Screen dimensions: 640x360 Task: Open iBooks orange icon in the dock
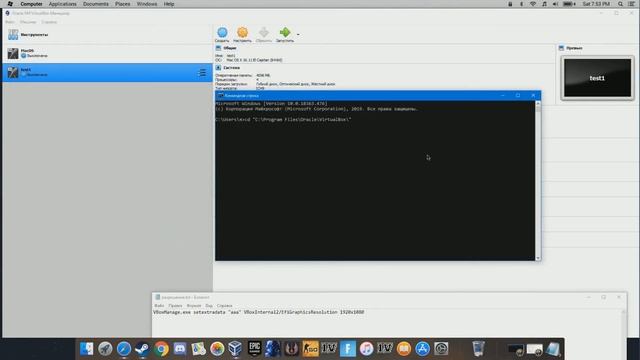404,349
